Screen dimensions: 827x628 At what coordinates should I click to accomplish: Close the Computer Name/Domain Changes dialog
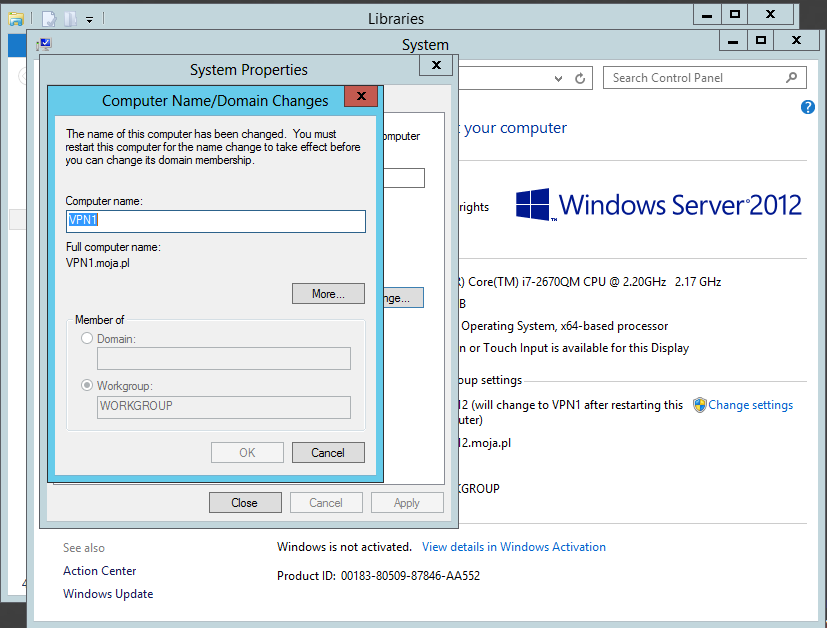pos(361,96)
